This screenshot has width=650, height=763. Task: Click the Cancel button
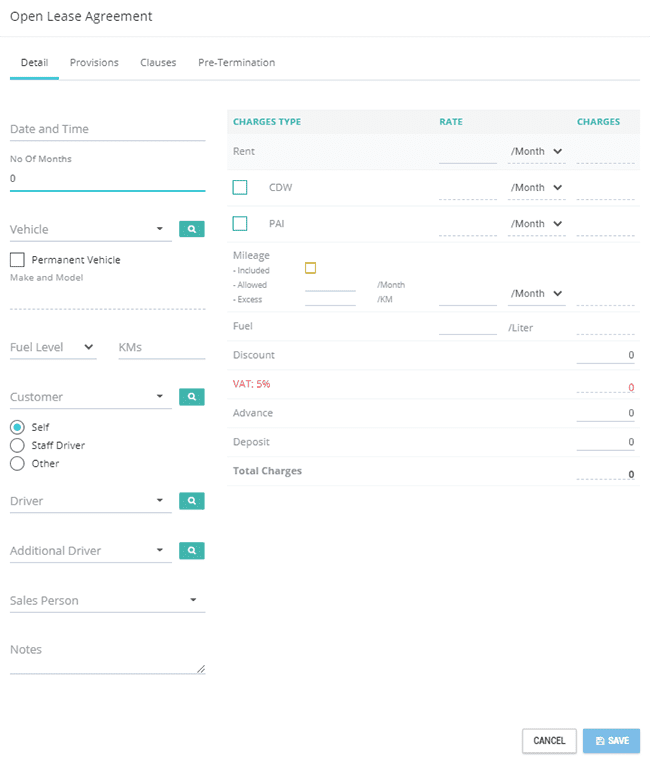(x=549, y=741)
